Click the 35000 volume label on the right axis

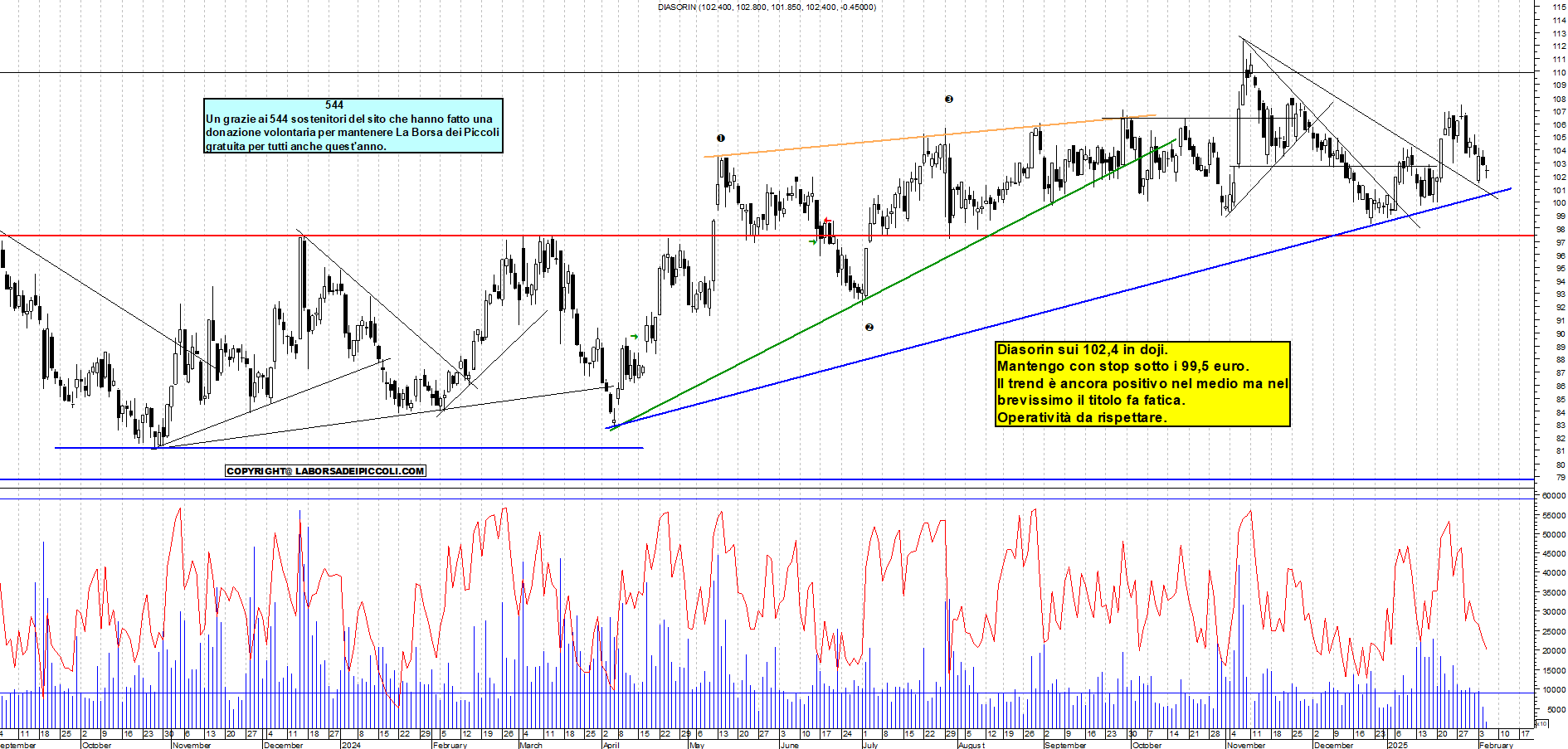1554,592
